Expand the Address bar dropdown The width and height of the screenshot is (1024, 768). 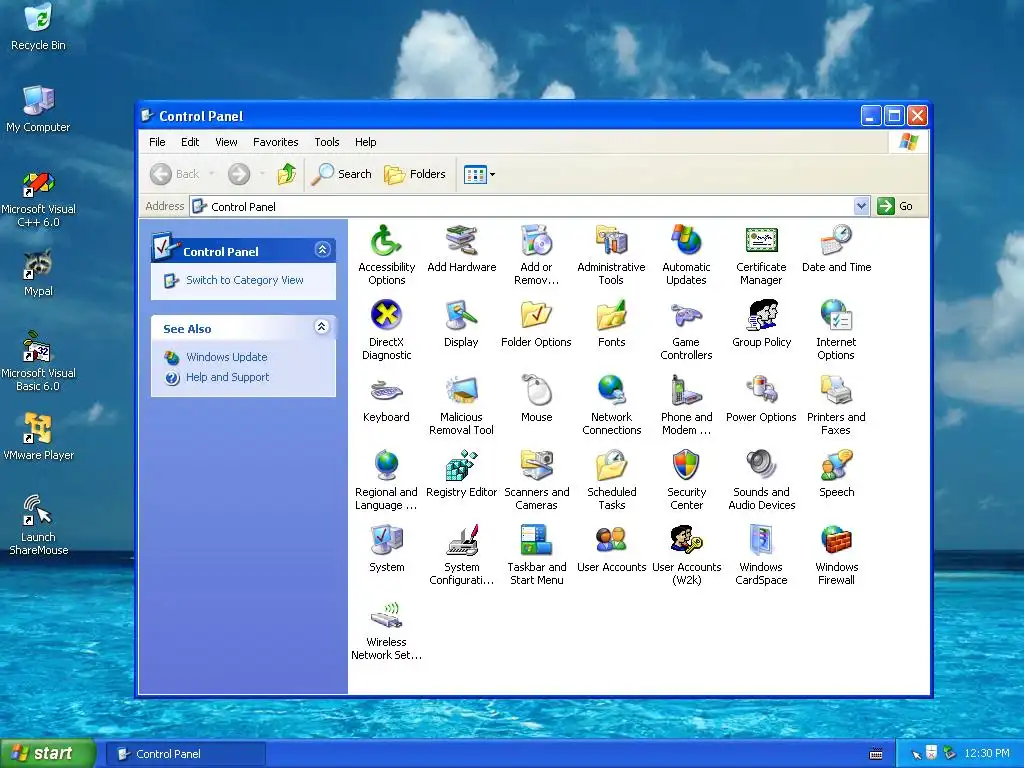pos(861,206)
